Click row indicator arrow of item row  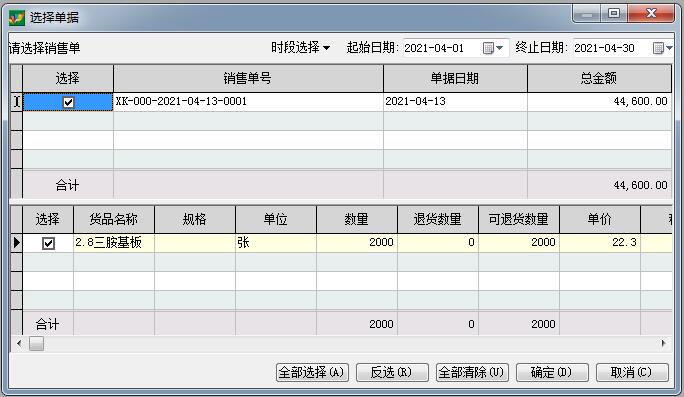click(x=17, y=243)
